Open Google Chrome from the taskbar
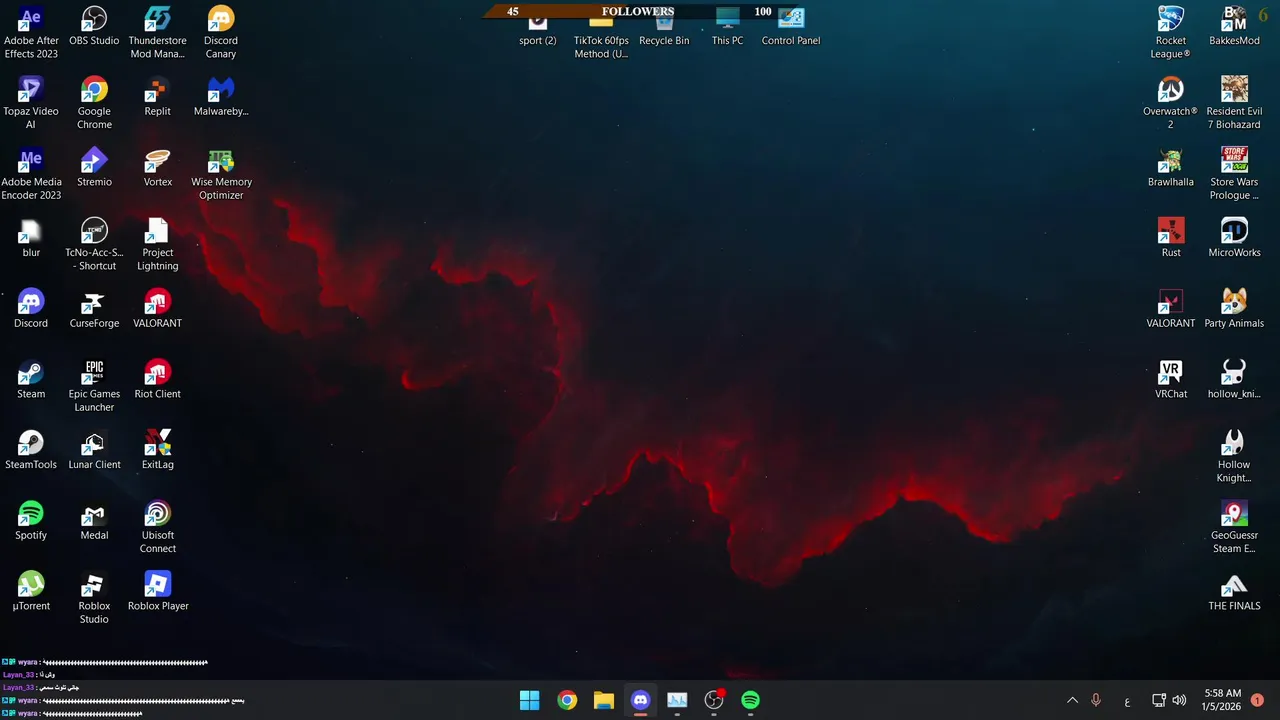 point(567,700)
